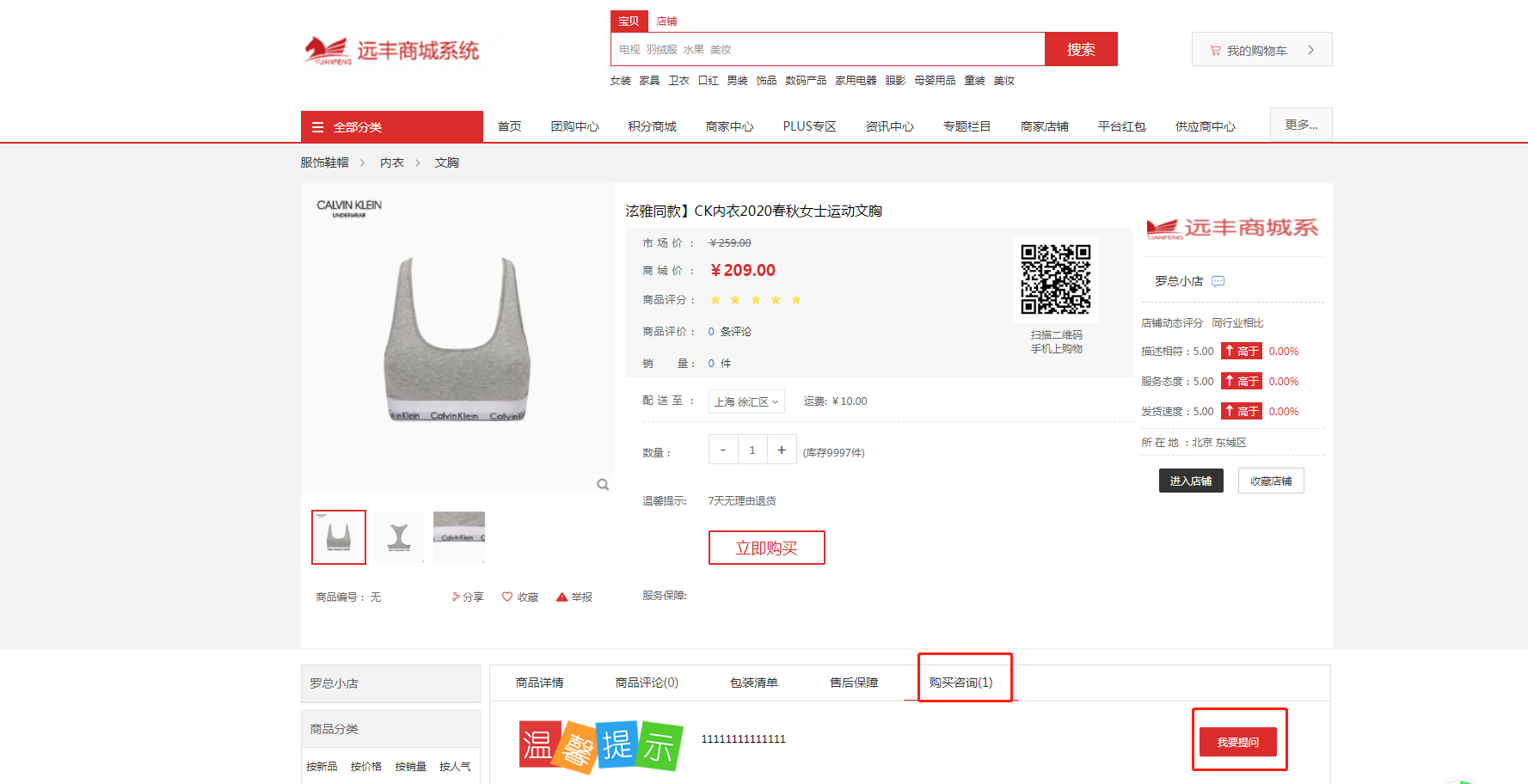
Task: Click the share icon 分享
Action: (x=456, y=597)
